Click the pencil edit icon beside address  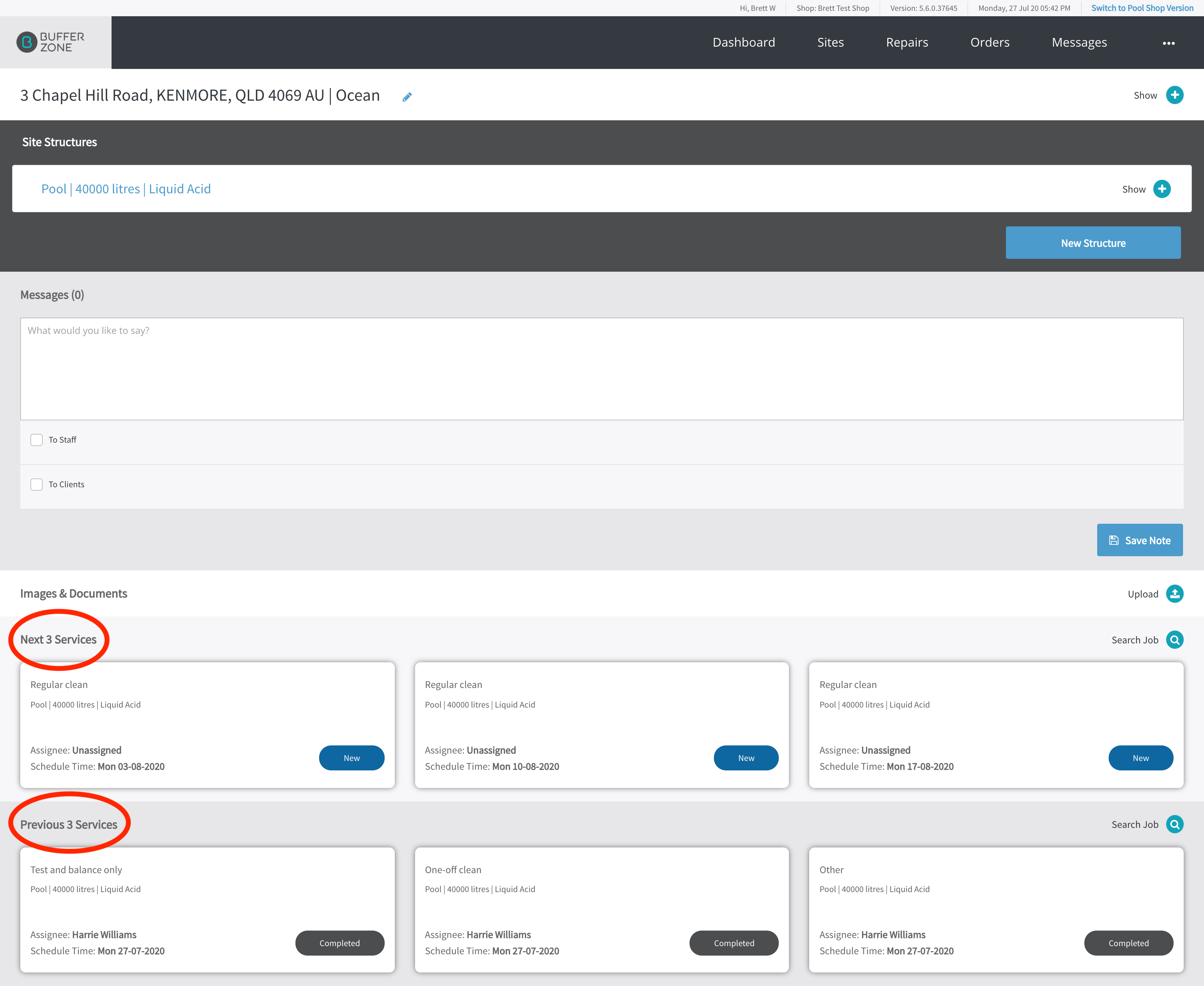point(407,97)
